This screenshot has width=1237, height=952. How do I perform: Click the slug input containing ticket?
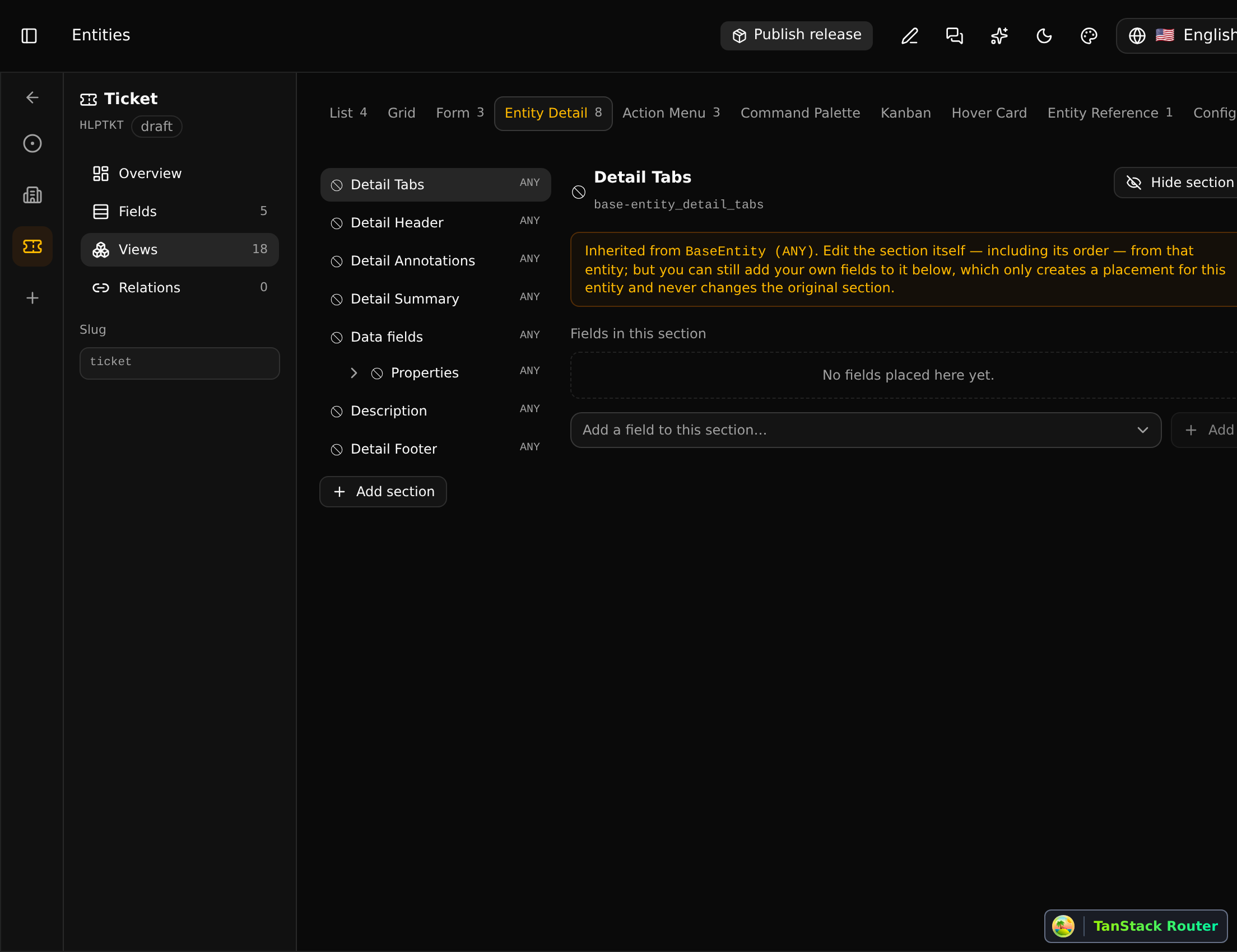click(179, 363)
